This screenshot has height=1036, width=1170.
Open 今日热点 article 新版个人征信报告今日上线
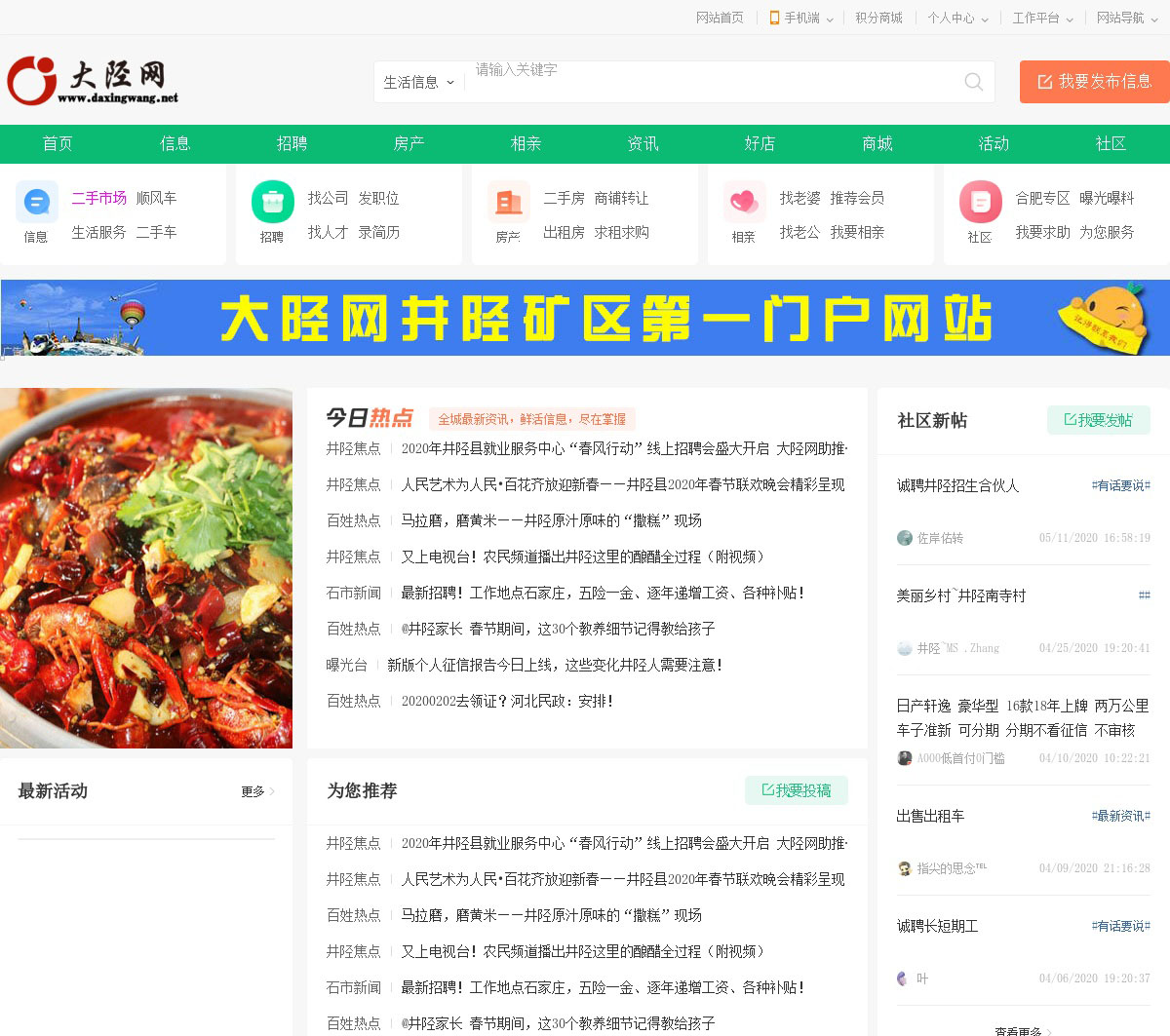pos(555,665)
